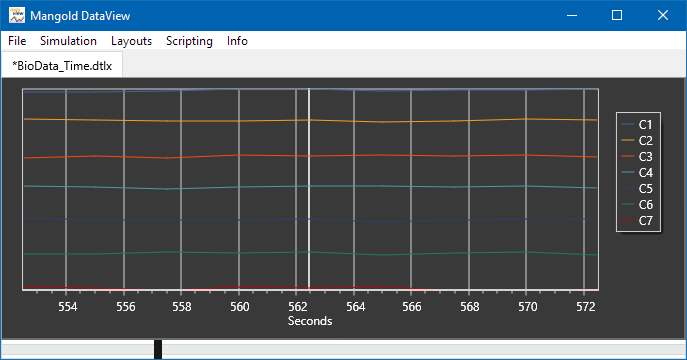Click the C6 legend entry
The image size is (687, 360).
coord(637,205)
